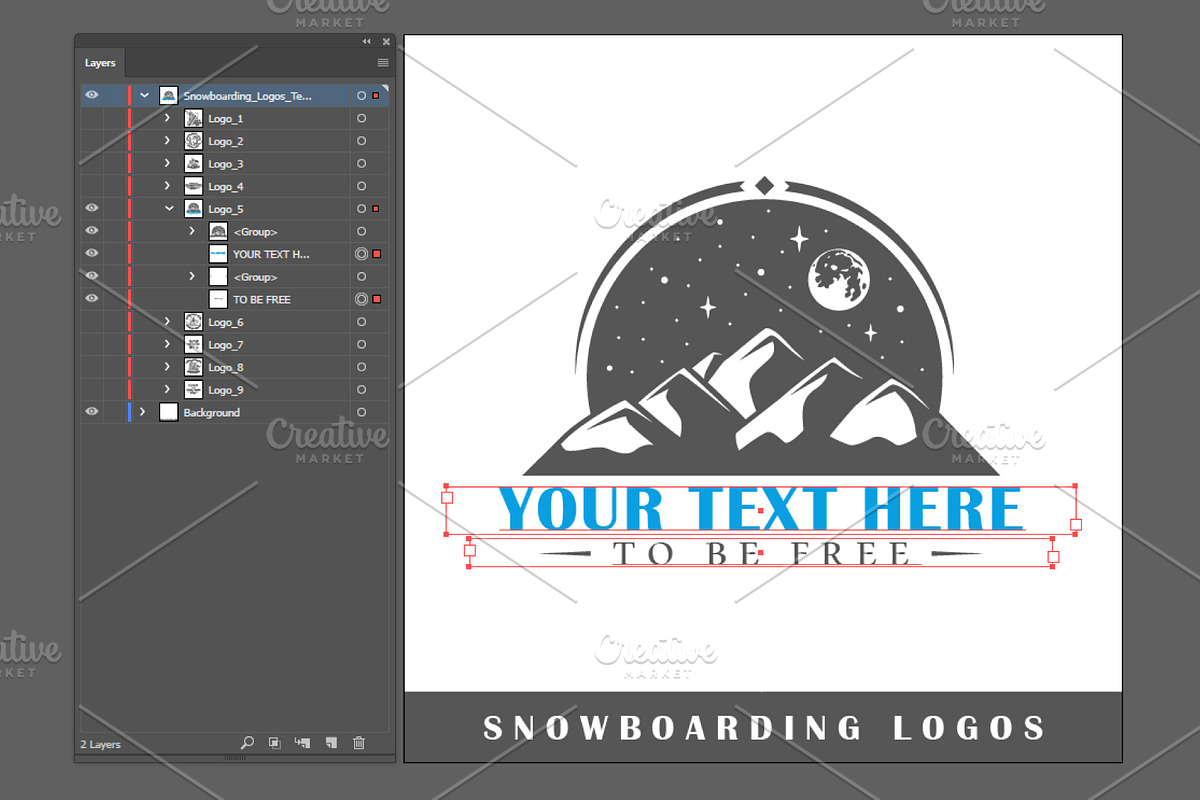Image resolution: width=1200 pixels, height=800 pixels.
Task: Click the target circle for Logo_4
Action: (361, 187)
